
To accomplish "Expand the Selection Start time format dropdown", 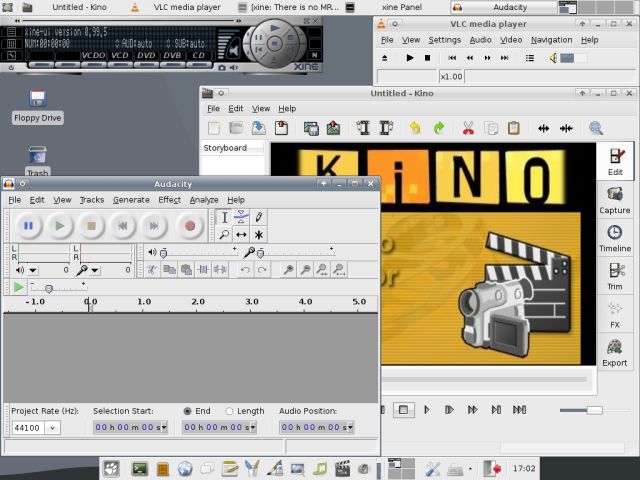I will (x=164, y=428).
